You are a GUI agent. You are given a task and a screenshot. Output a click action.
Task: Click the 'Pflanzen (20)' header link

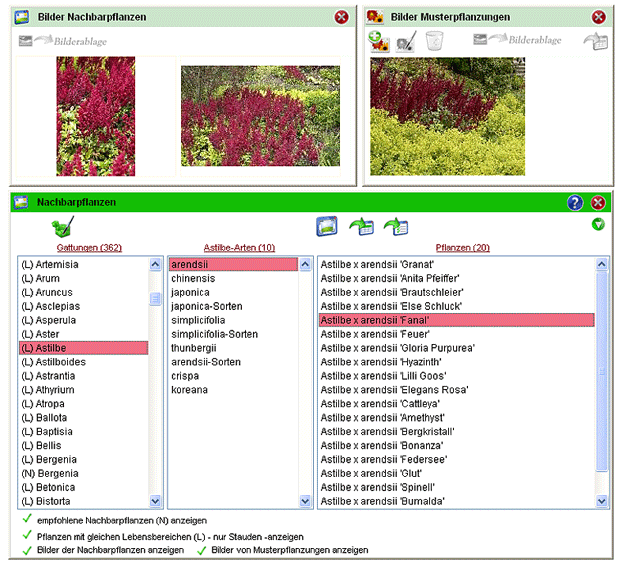click(463, 248)
